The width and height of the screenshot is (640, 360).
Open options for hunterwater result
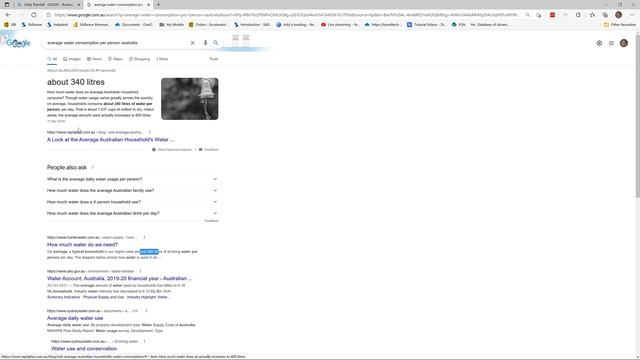(x=144, y=237)
